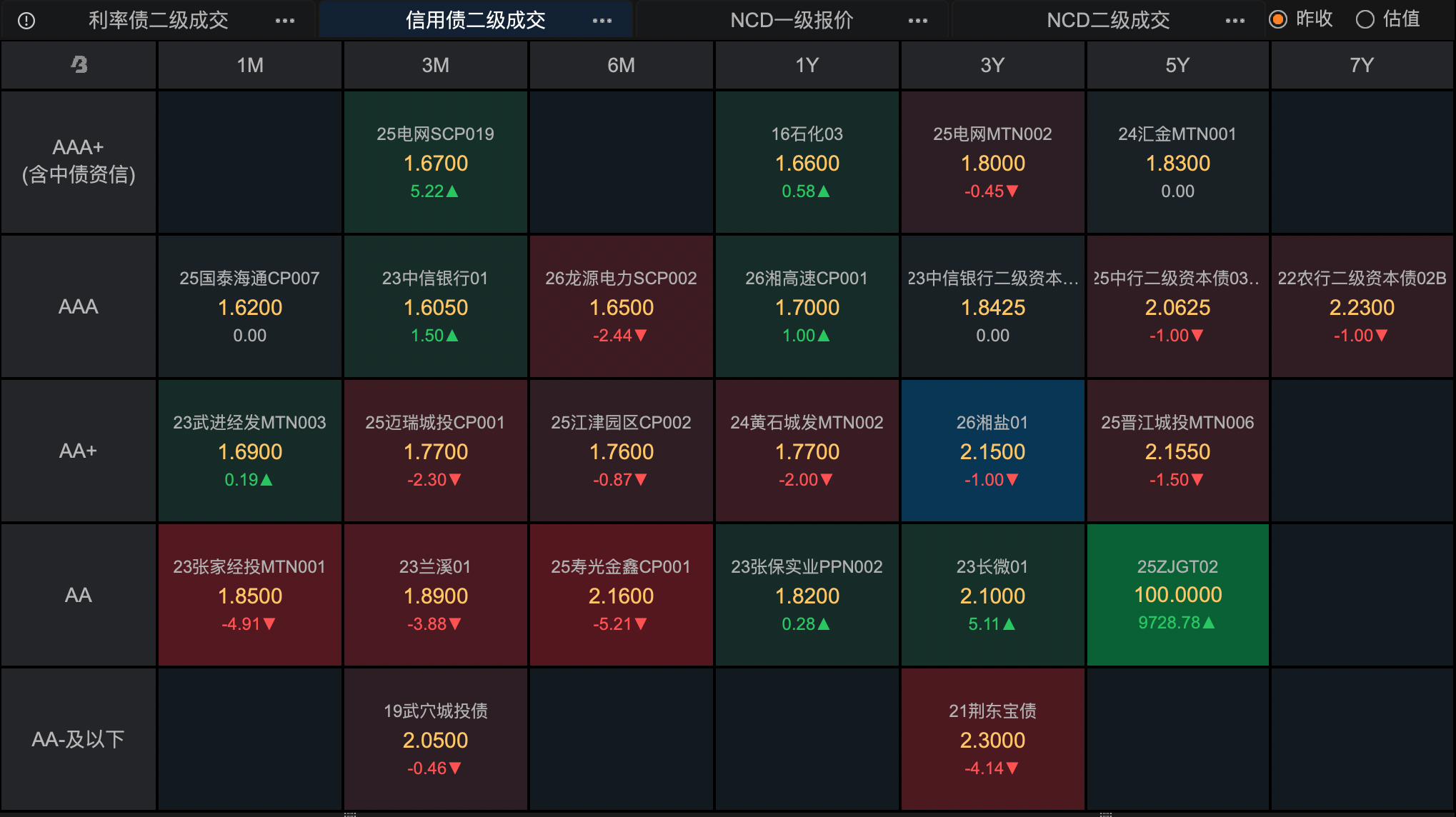Select the 估值 radio button
The height and width of the screenshot is (817, 1456).
pyautogui.click(x=1365, y=19)
